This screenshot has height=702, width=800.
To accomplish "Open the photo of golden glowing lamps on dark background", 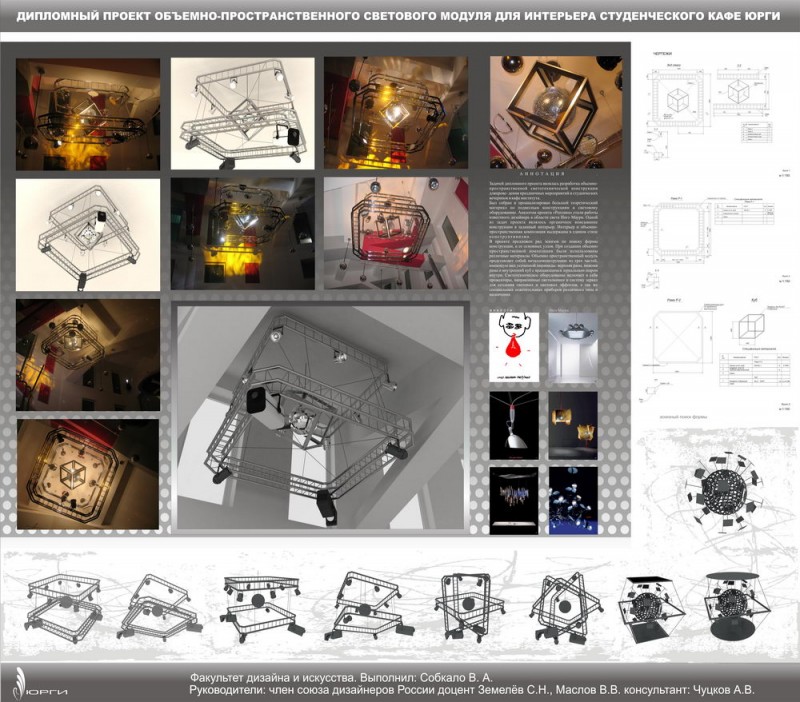I will pyautogui.click(x=572, y=425).
